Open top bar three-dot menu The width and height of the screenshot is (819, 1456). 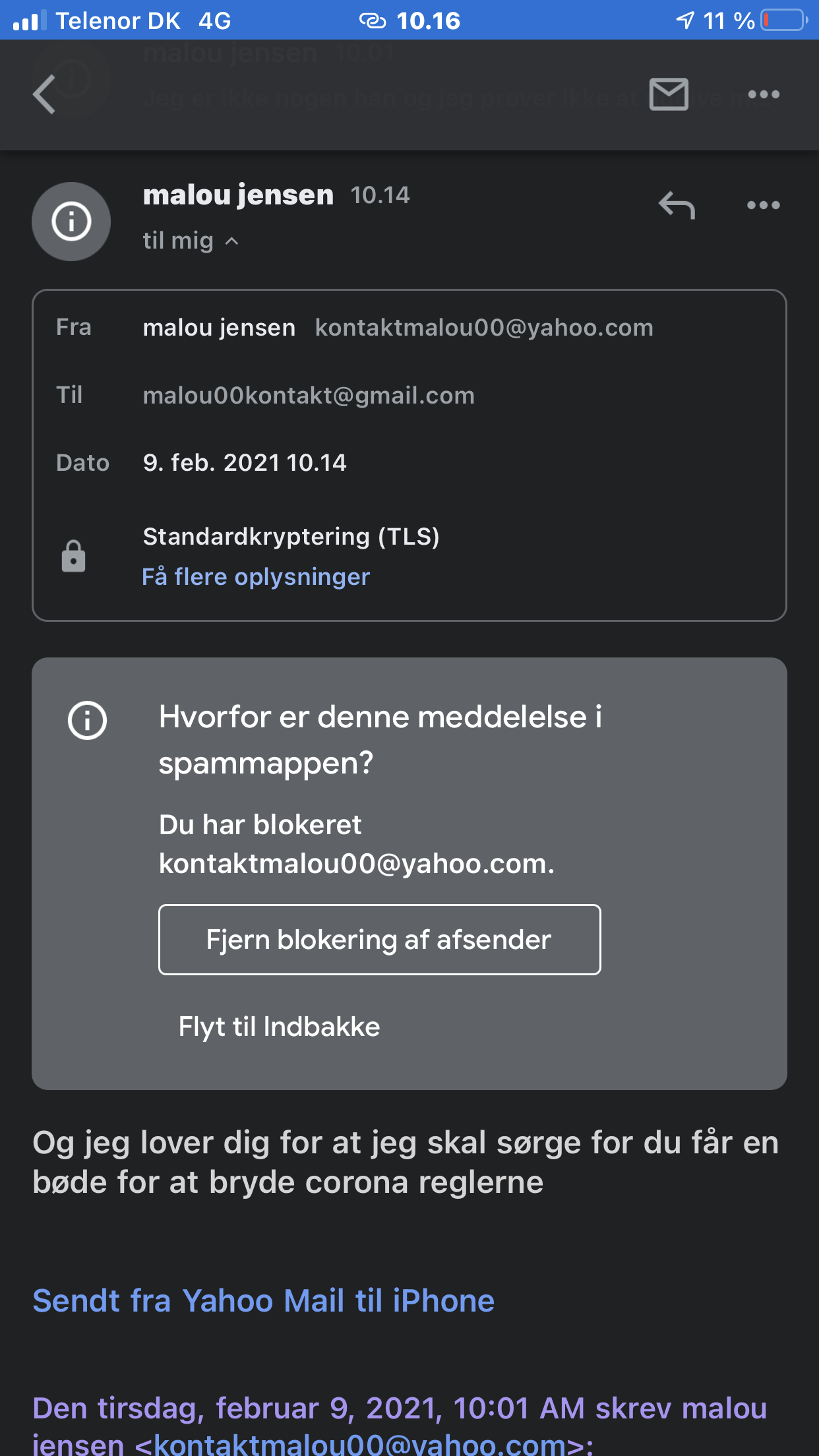coord(764,94)
